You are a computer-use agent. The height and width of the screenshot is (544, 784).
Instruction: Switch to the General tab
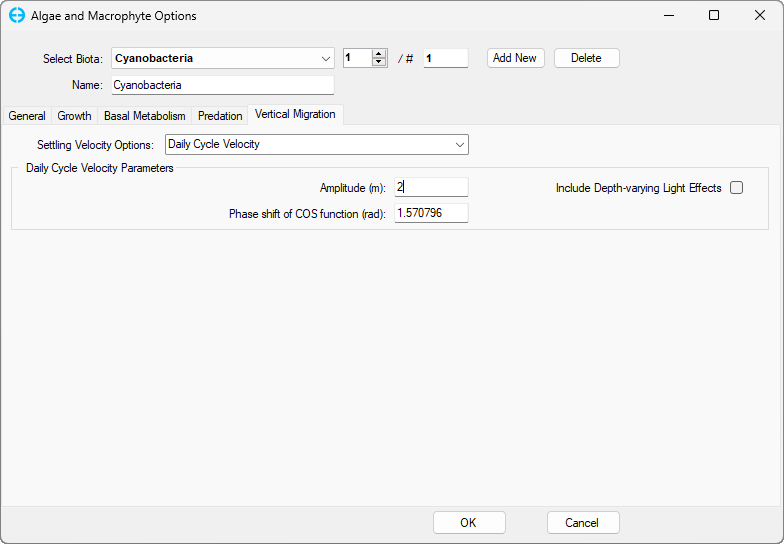coord(27,116)
